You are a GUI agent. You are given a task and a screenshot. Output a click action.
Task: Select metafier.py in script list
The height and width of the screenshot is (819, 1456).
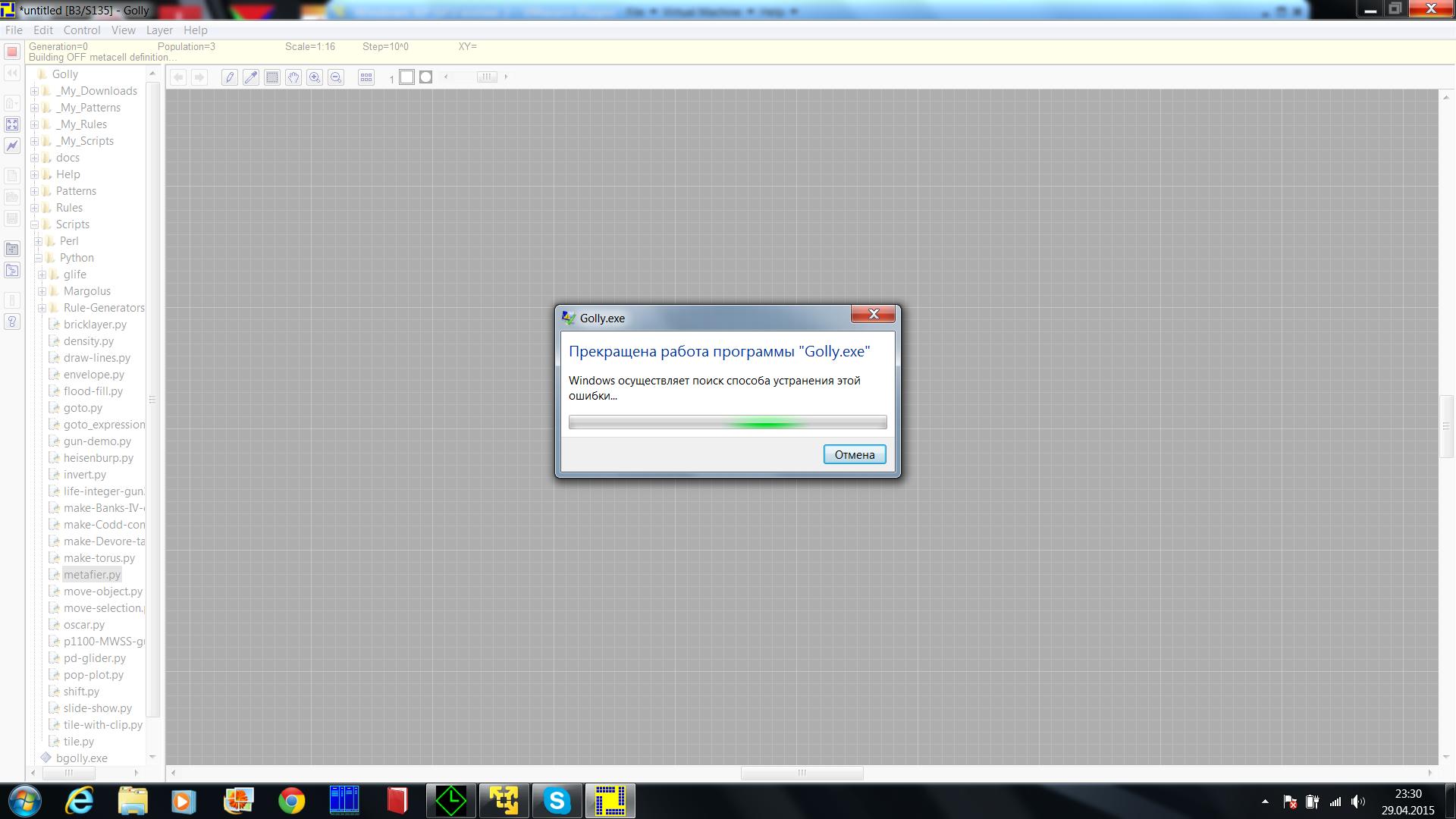pyautogui.click(x=92, y=575)
